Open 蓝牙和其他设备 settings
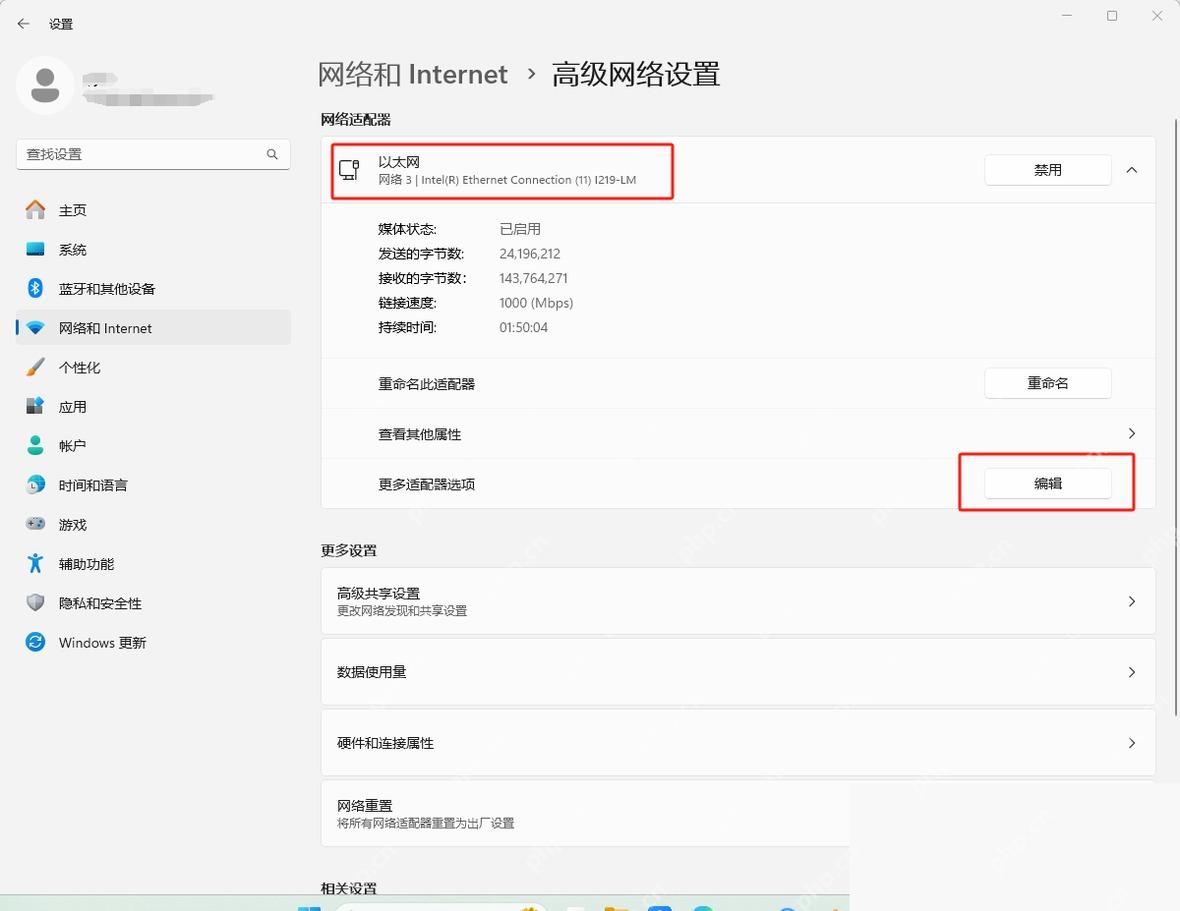This screenshot has width=1180, height=911. (x=153, y=289)
